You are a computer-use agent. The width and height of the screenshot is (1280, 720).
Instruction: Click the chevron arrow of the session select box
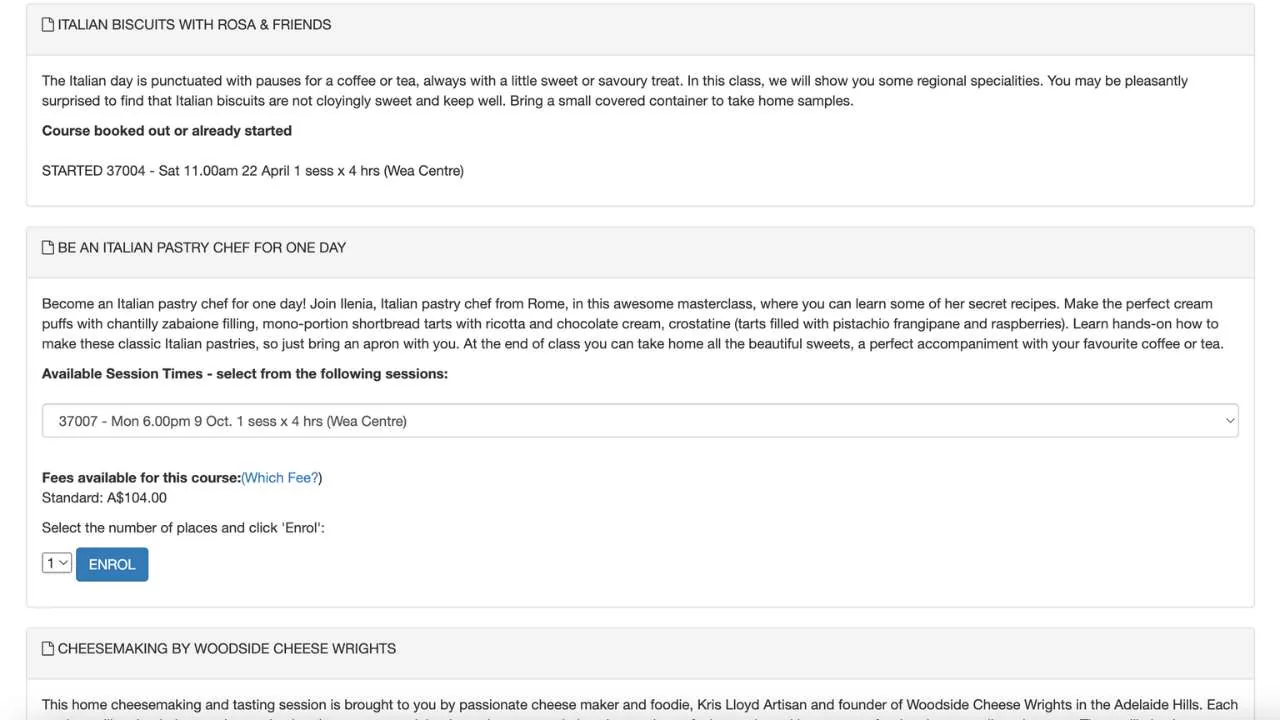(1229, 421)
